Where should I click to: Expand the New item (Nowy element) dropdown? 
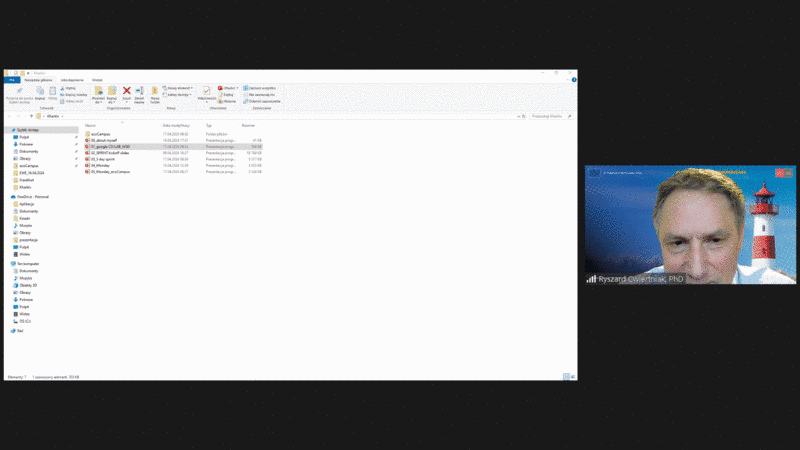click(x=180, y=88)
